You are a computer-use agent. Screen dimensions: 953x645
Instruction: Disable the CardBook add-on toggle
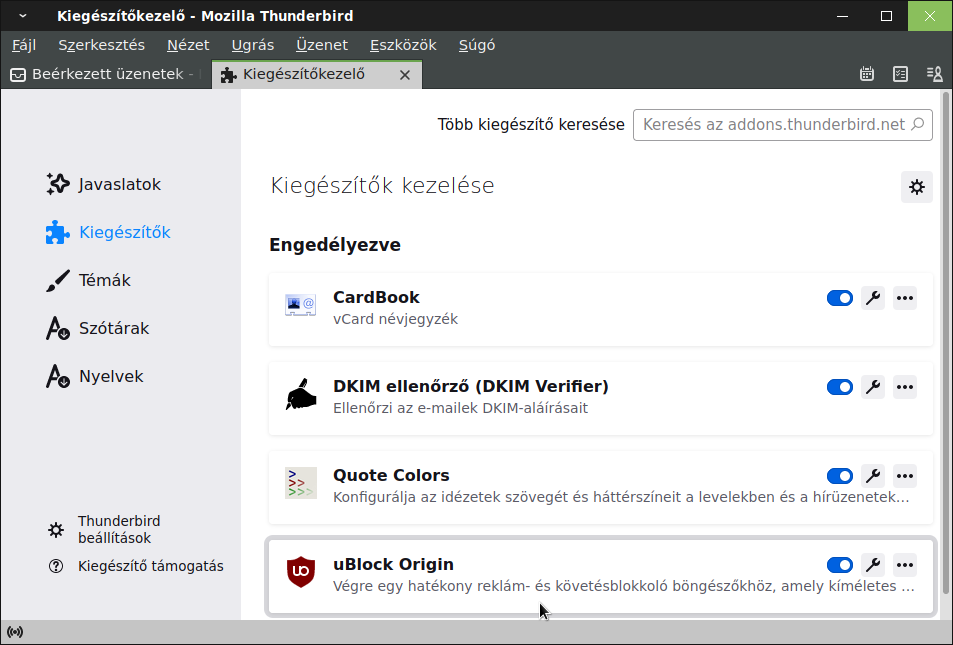840,298
